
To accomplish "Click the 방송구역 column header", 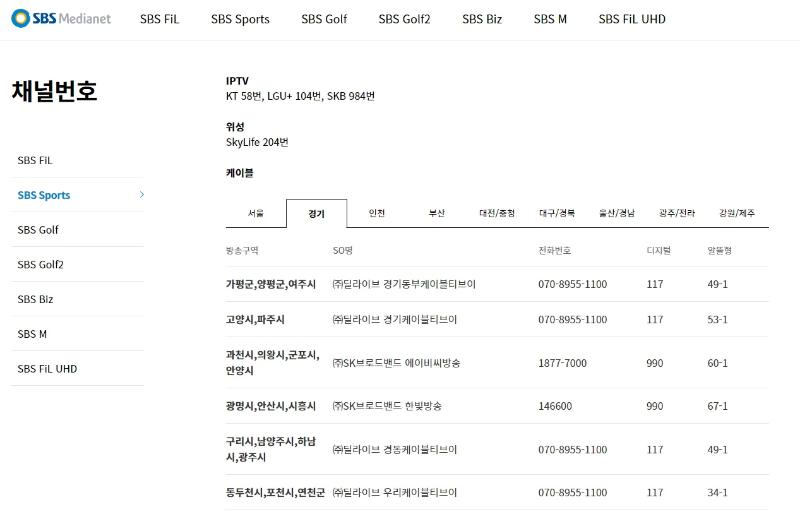I will pyautogui.click(x=242, y=250).
